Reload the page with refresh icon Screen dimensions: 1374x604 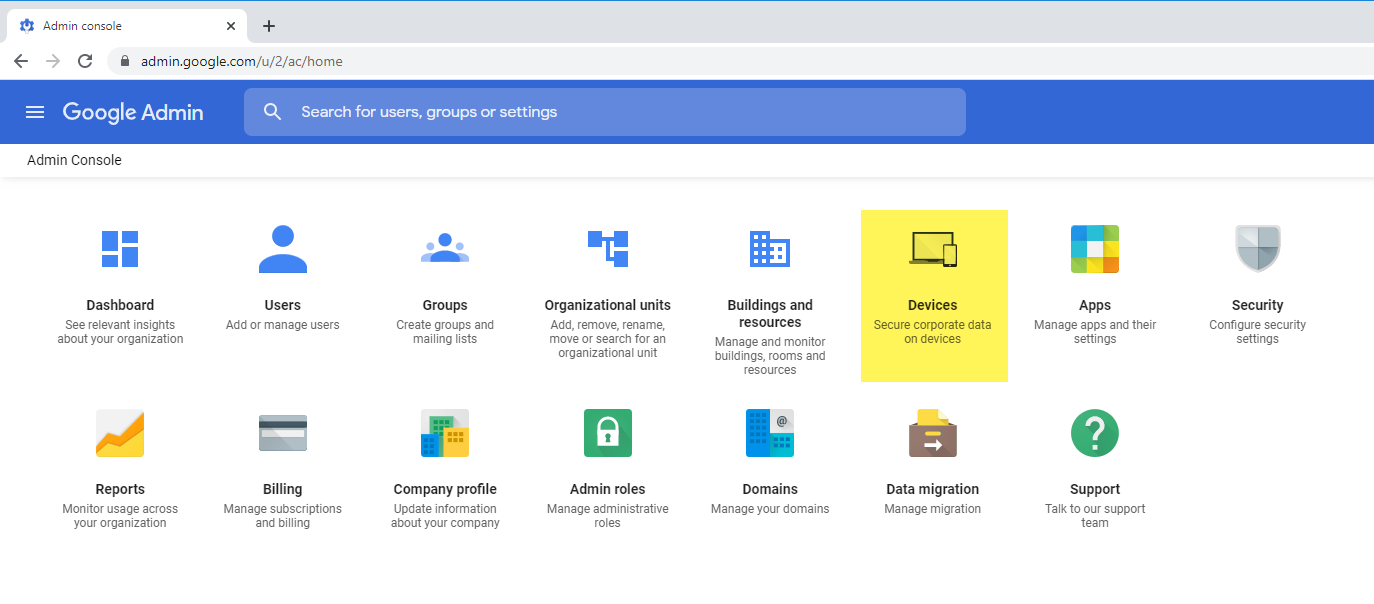[x=85, y=61]
